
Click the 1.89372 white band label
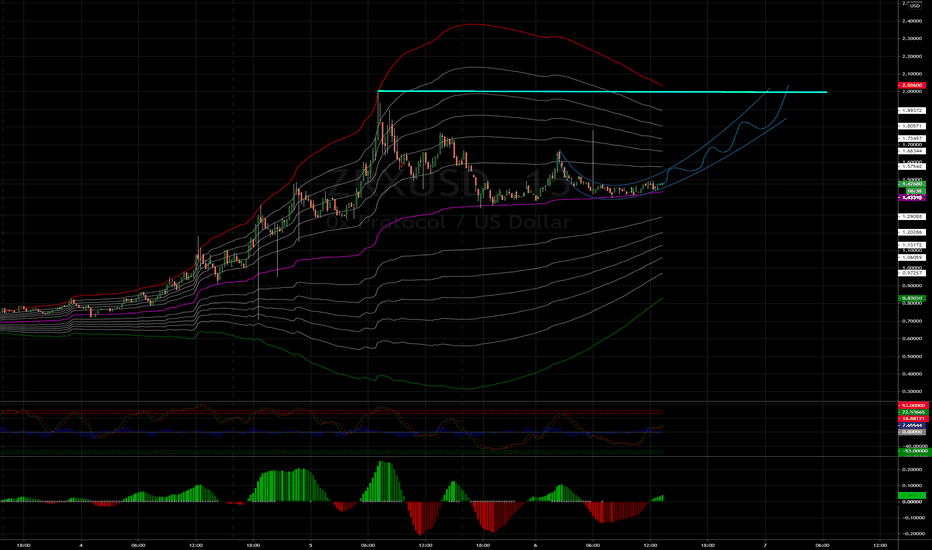pos(913,111)
